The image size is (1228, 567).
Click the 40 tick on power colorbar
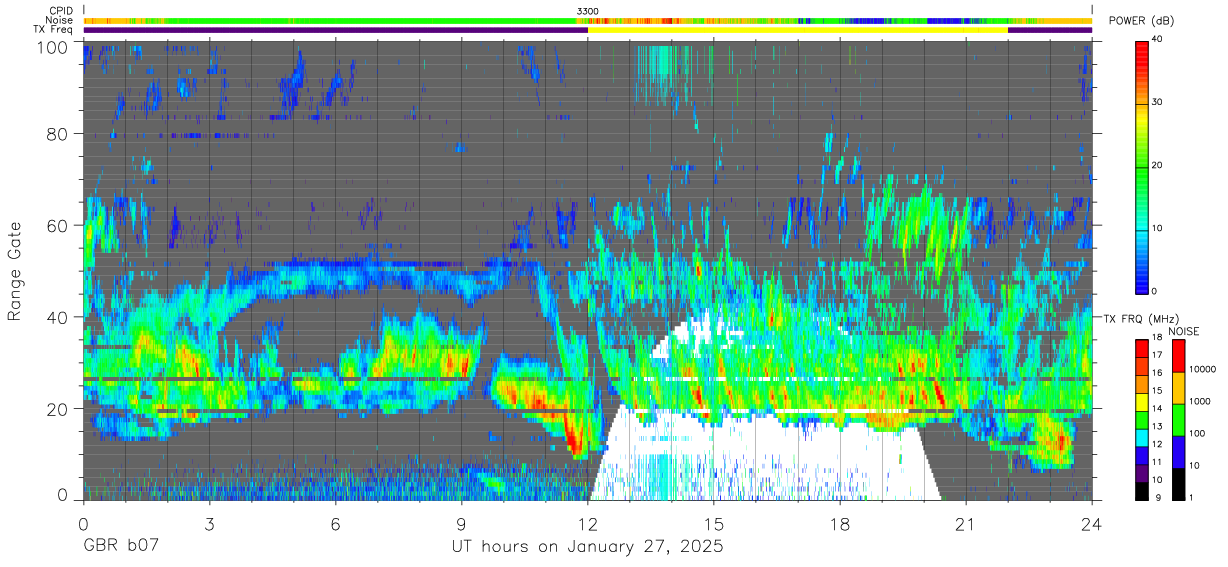[1156, 38]
